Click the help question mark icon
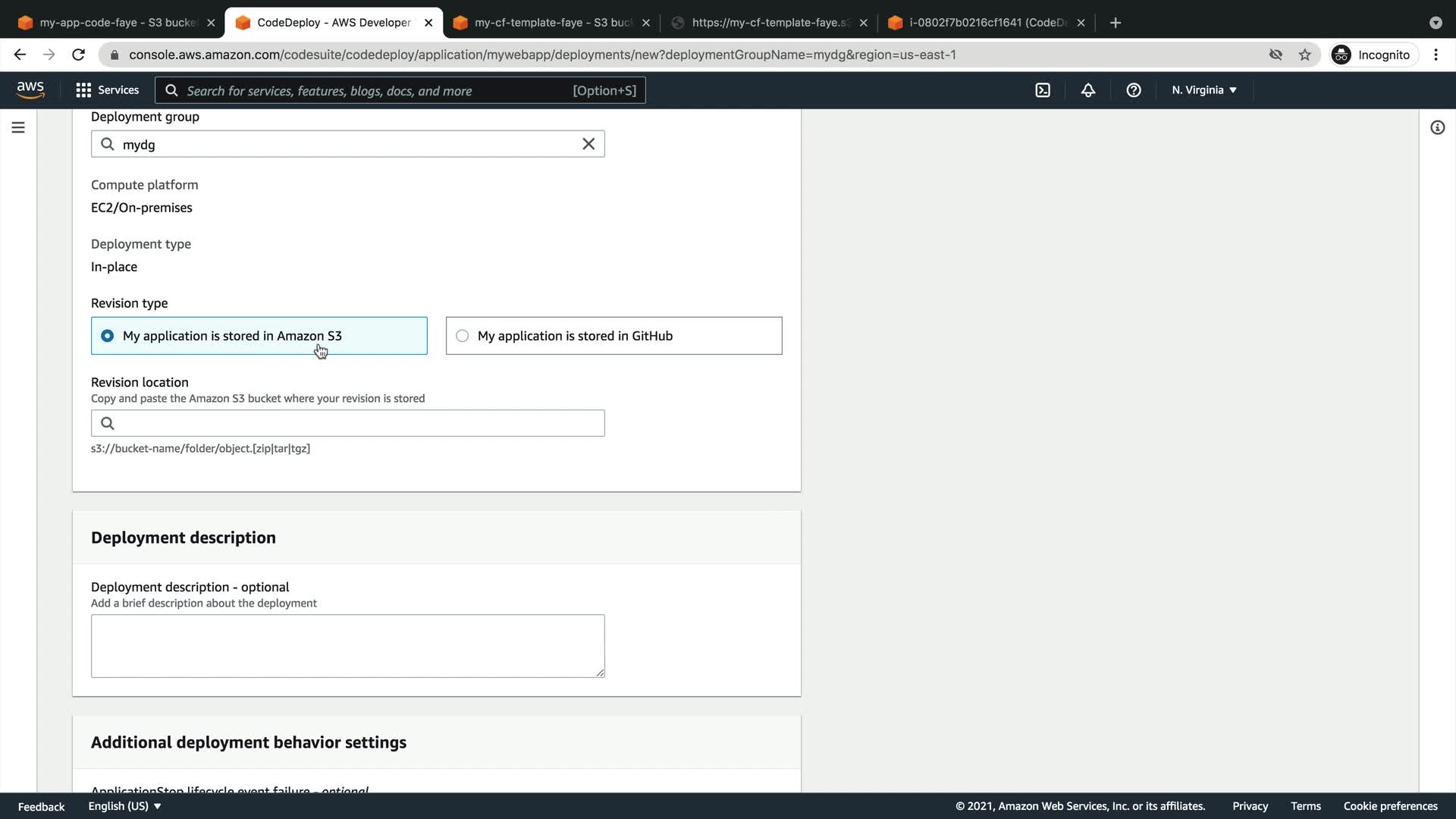This screenshot has width=1456, height=819. 1134,90
